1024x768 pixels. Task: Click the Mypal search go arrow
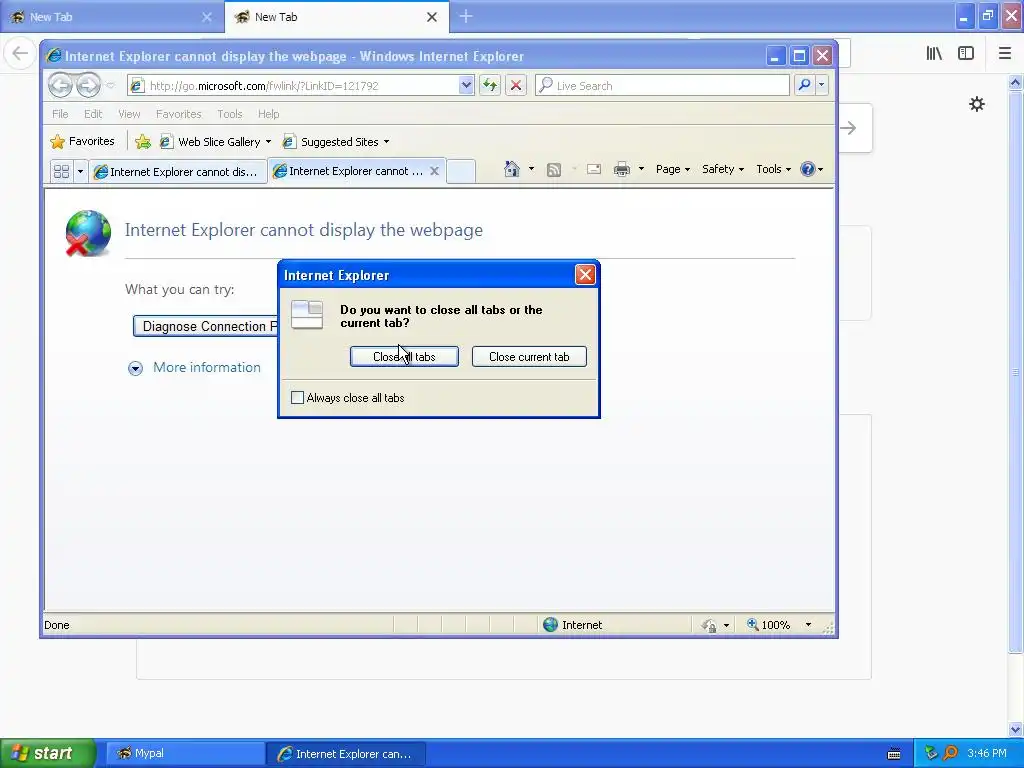pos(849,128)
